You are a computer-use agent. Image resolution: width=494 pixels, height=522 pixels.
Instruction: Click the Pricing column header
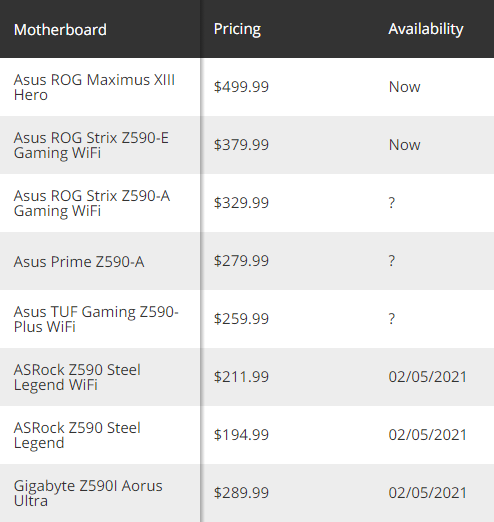237,29
